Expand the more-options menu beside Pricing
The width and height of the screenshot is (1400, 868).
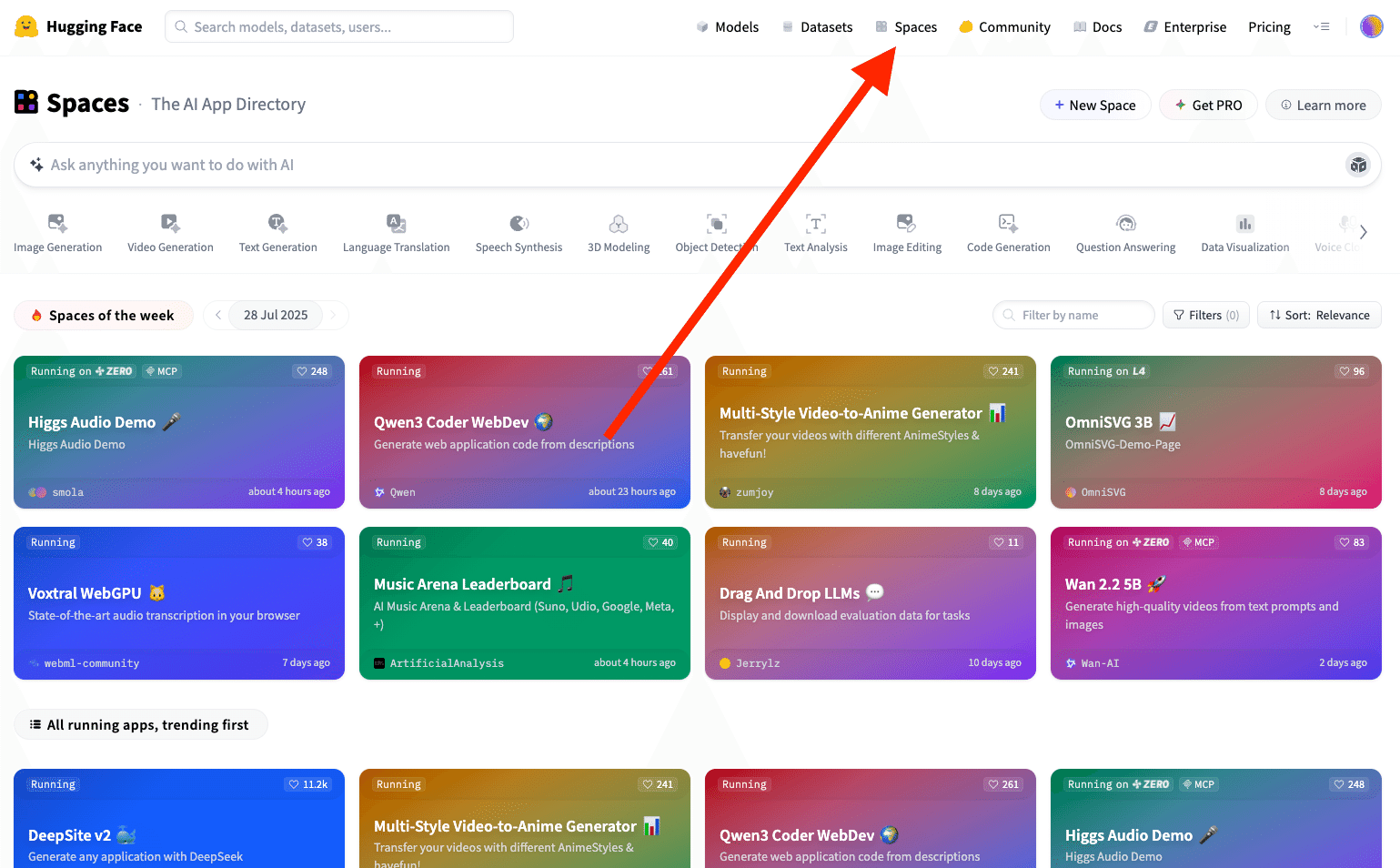pyautogui.click(x=1321, y=26)
